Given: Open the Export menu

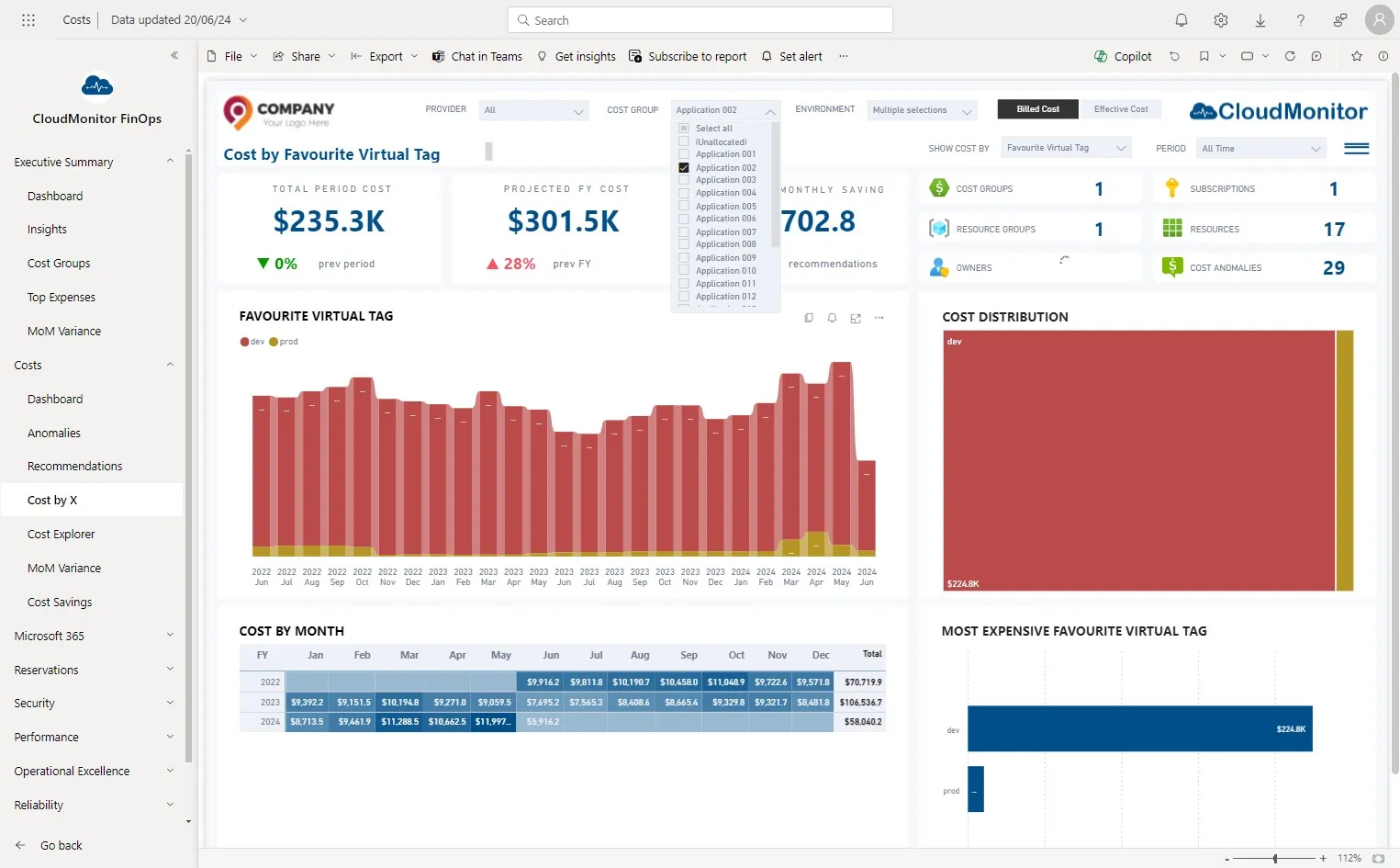Looking at the screenshot, I should tap(385, 56).
